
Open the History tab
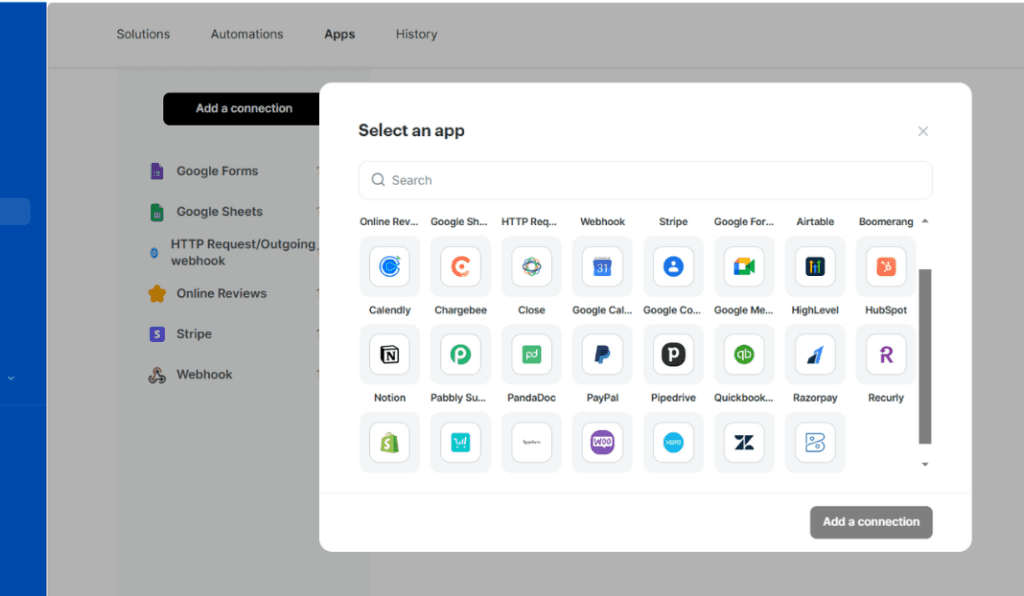[x=416, y=34]
